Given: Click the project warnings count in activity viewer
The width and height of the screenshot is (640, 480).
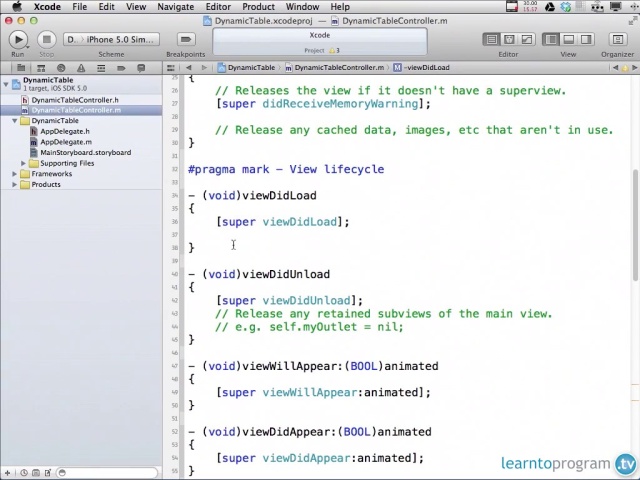Looking at the screenshot, I should [334, 51].
